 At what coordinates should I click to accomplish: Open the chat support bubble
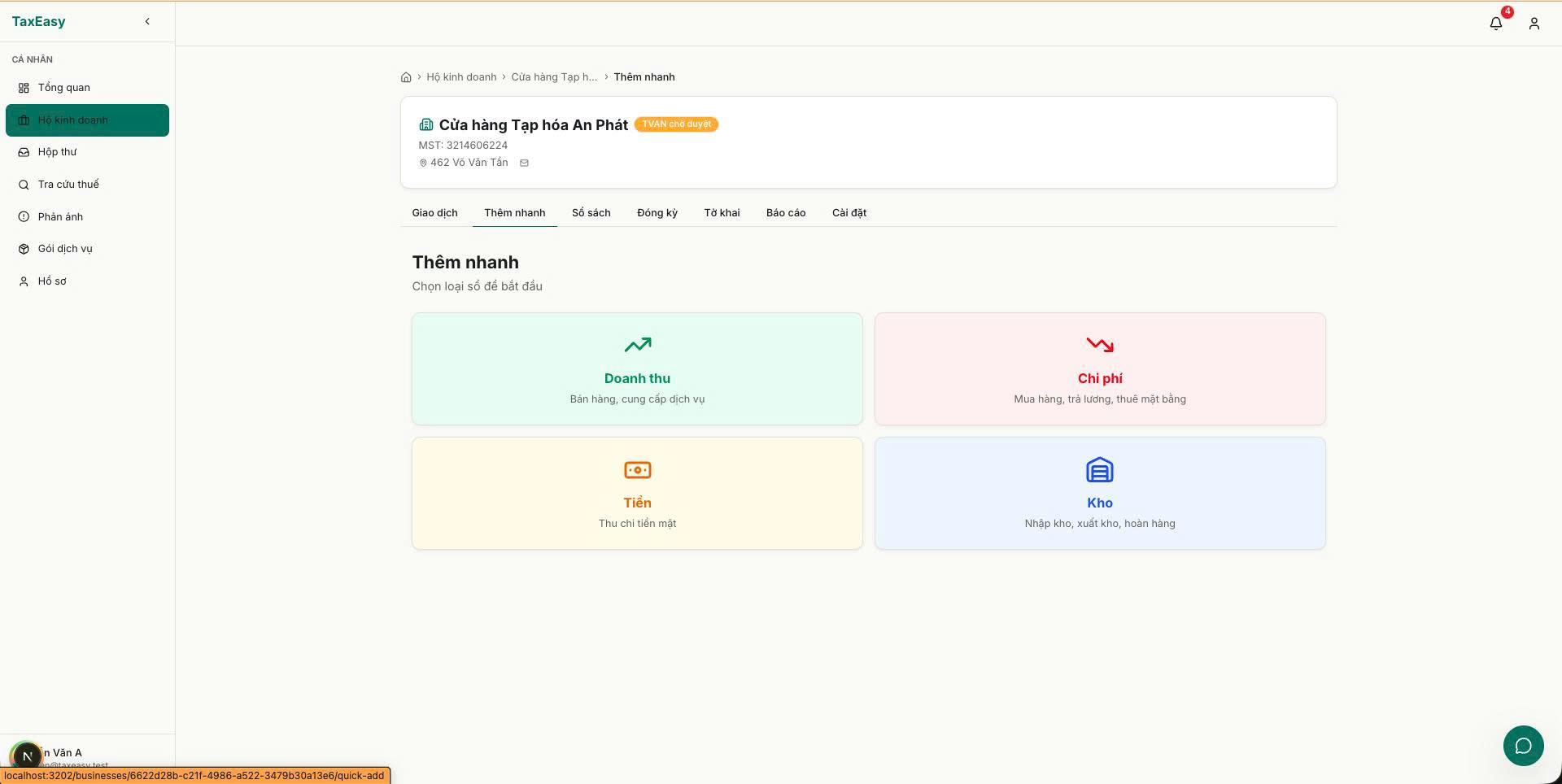point(1523,746)
